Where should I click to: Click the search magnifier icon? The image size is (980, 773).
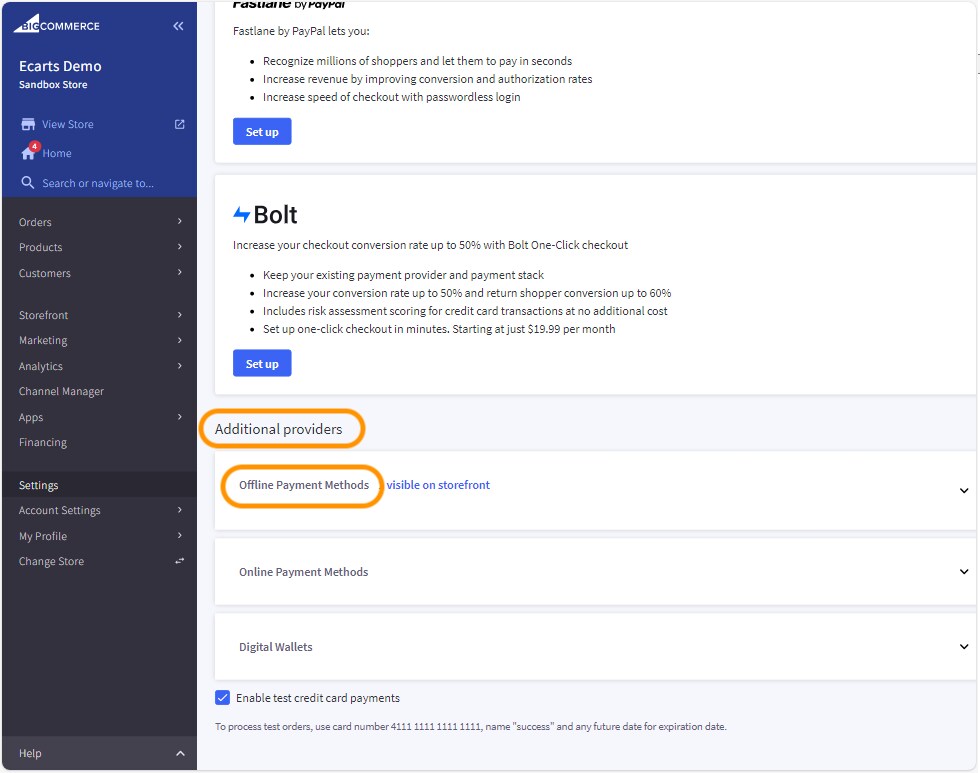pos(28,183)
